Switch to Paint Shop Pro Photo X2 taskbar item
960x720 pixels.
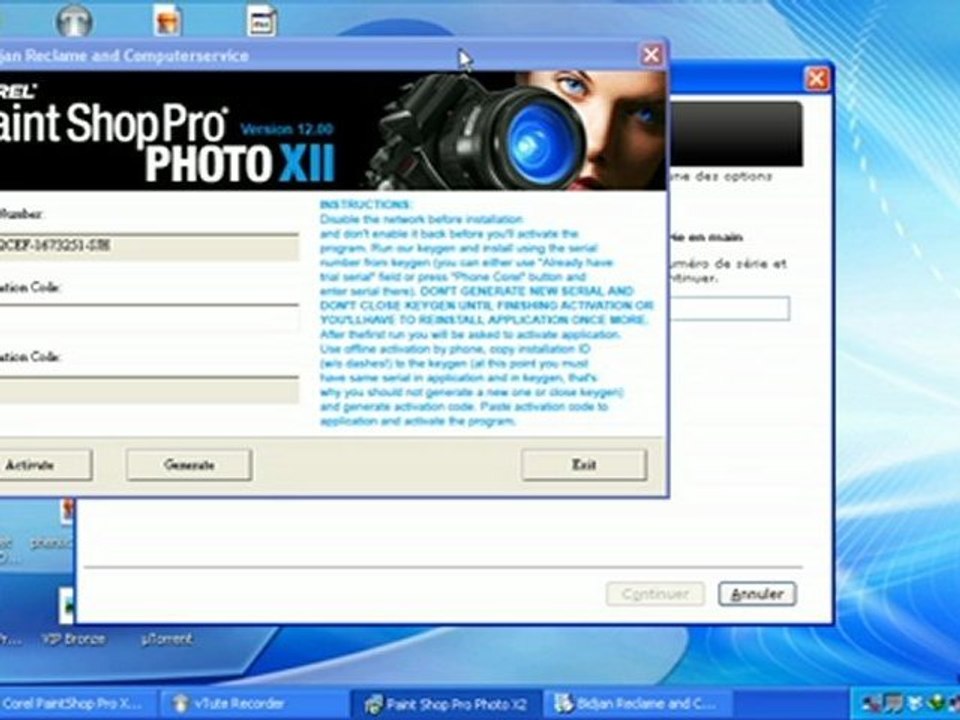coord(446,703)
